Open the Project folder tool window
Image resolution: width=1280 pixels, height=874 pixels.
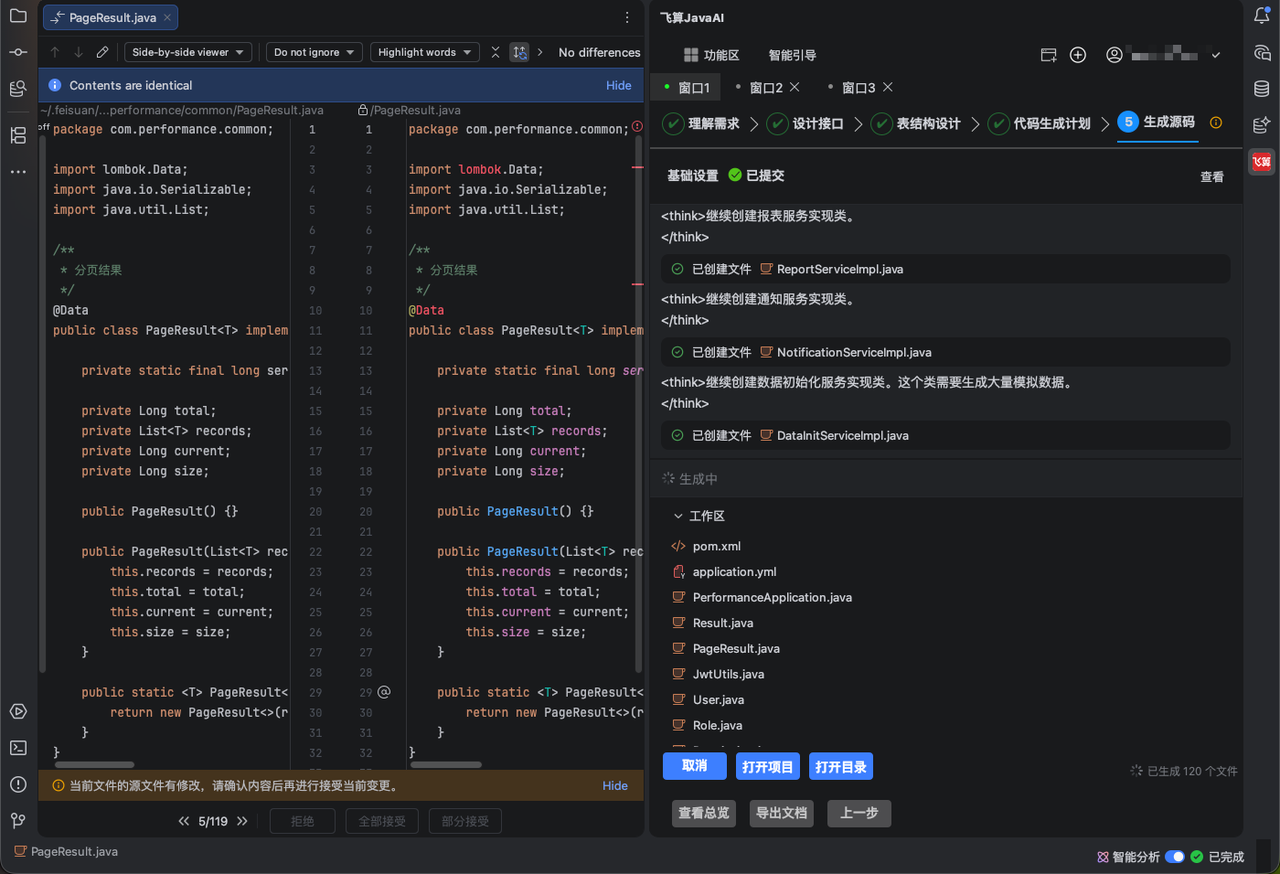pos(18,16)
